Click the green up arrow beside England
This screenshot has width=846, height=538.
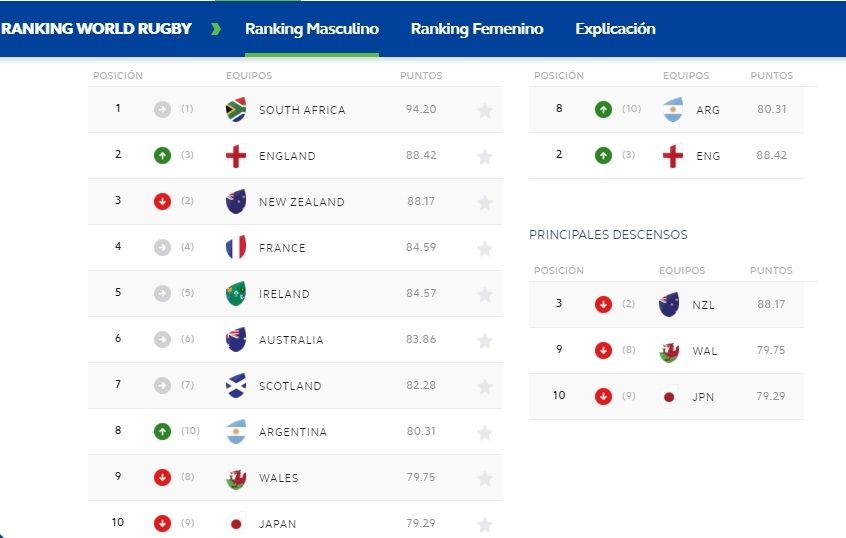(163, 156)
